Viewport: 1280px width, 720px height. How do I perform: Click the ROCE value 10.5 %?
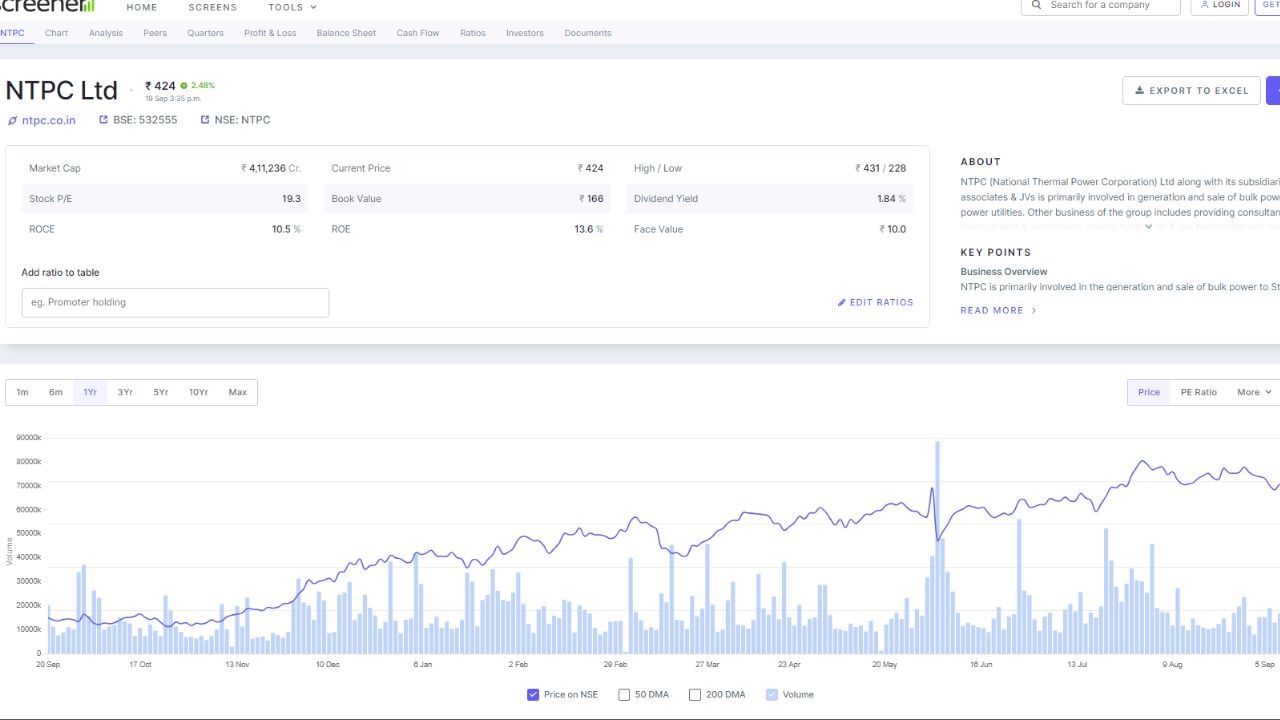point(286,229)
